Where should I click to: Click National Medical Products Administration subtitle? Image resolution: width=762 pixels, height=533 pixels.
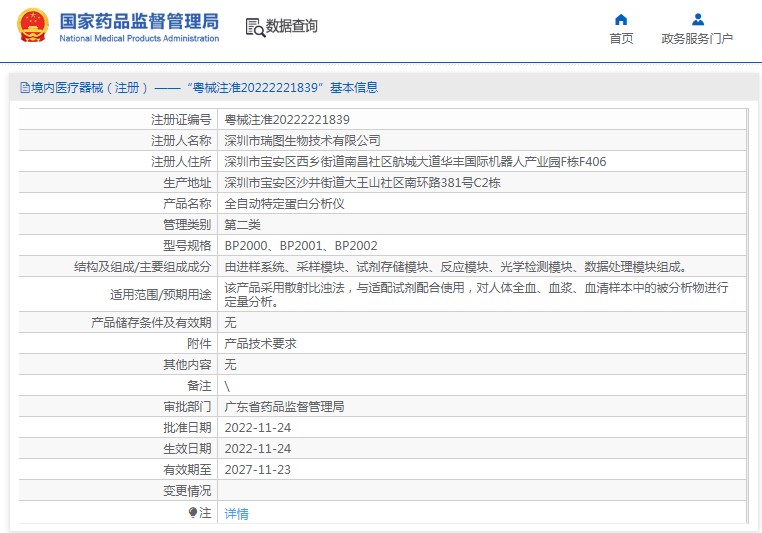tap(139, 38)
